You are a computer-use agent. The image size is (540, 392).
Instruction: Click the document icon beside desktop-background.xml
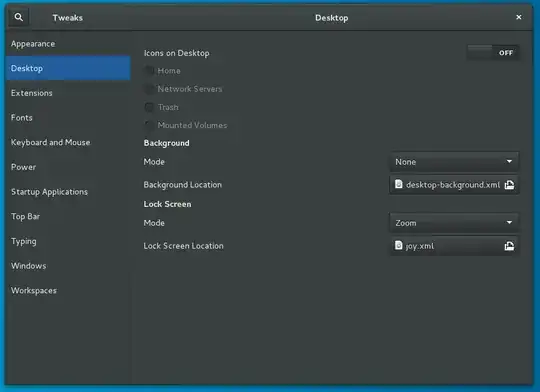398,184
